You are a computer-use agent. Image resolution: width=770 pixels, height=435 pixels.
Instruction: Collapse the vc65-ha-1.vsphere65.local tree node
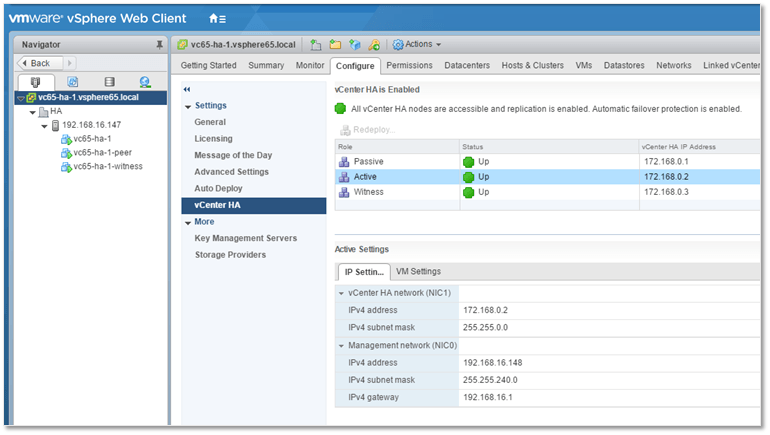[21, 98]
